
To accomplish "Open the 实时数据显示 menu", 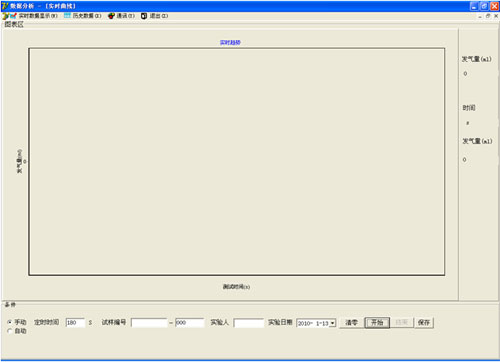I will click(38, 16).
